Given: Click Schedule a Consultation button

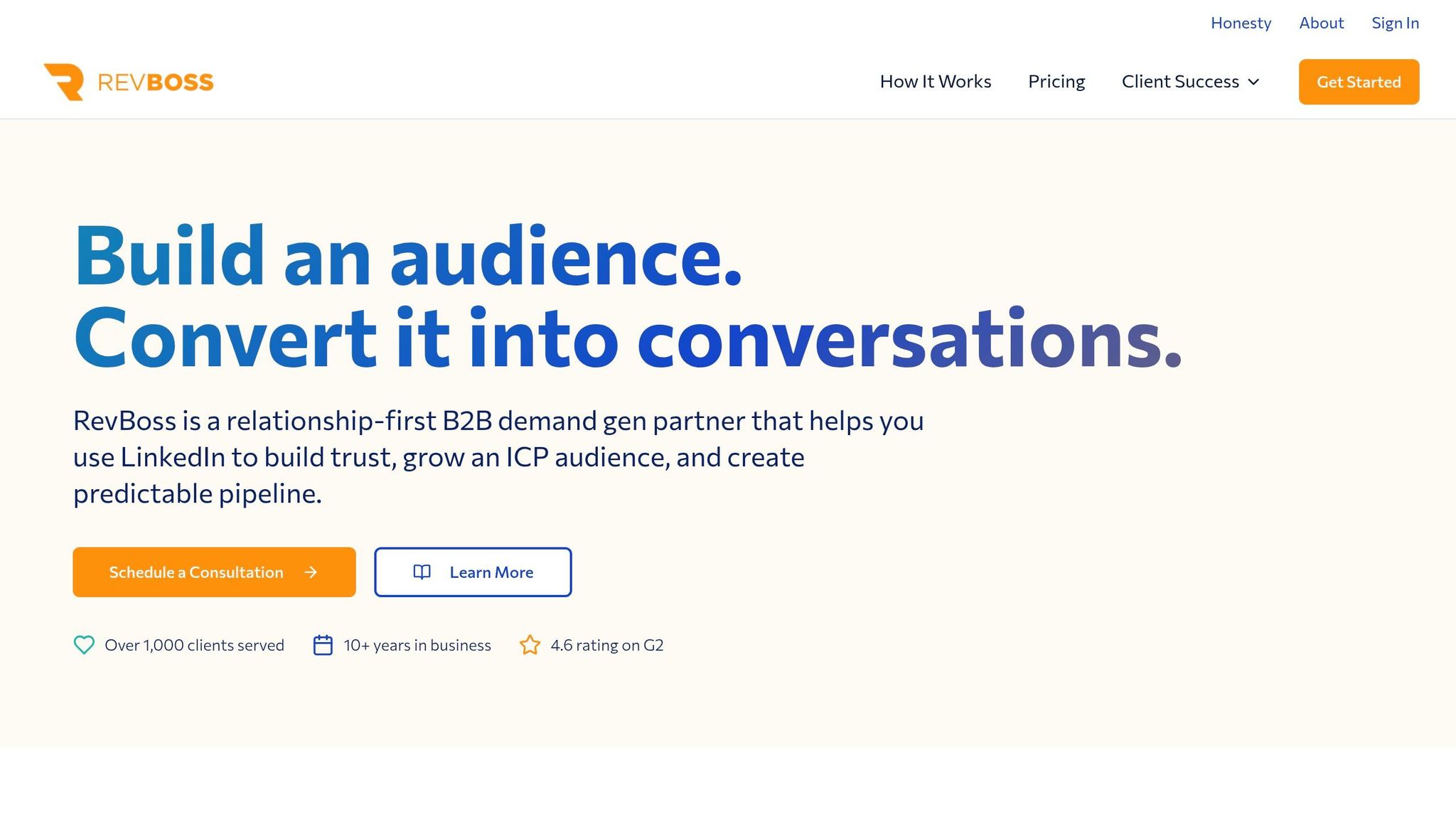Looking at the screenshot, I should 214,572.
